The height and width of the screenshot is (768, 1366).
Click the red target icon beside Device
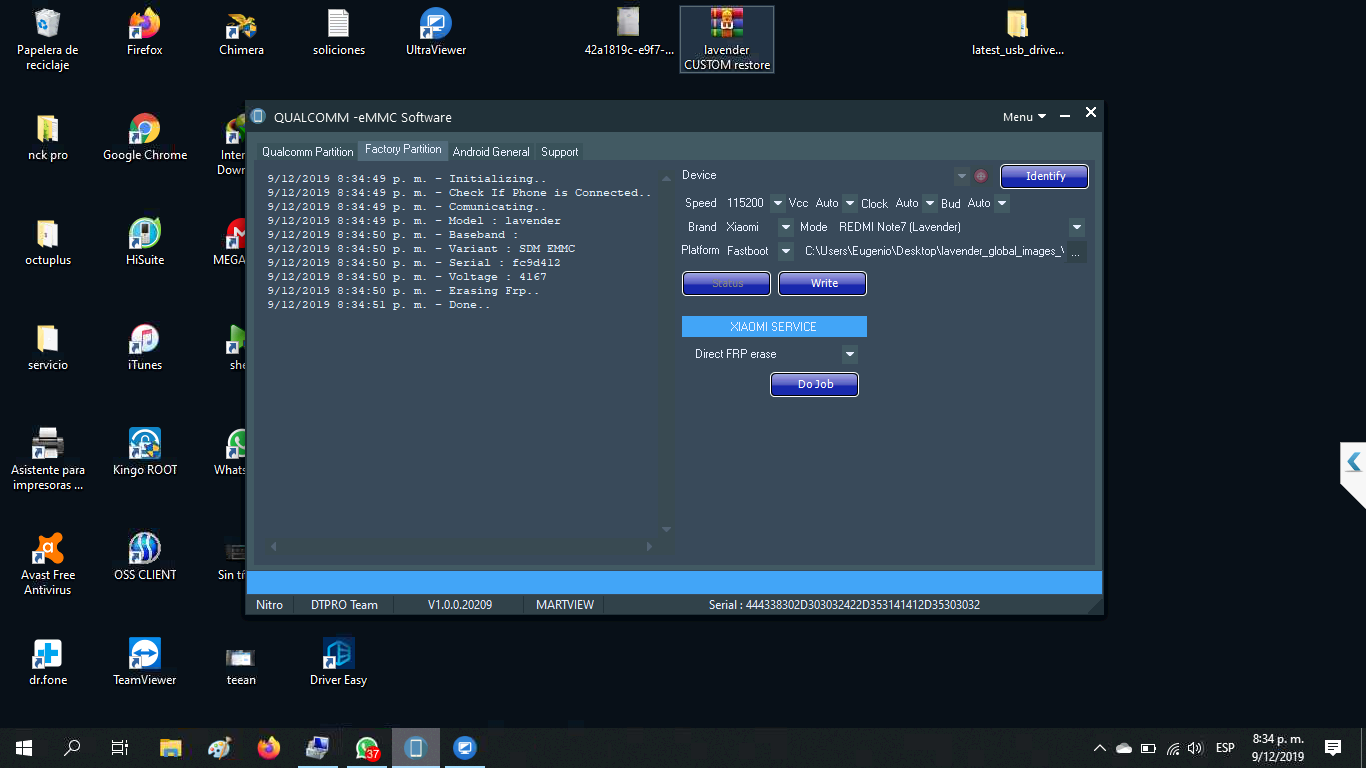tap(981, 176)
